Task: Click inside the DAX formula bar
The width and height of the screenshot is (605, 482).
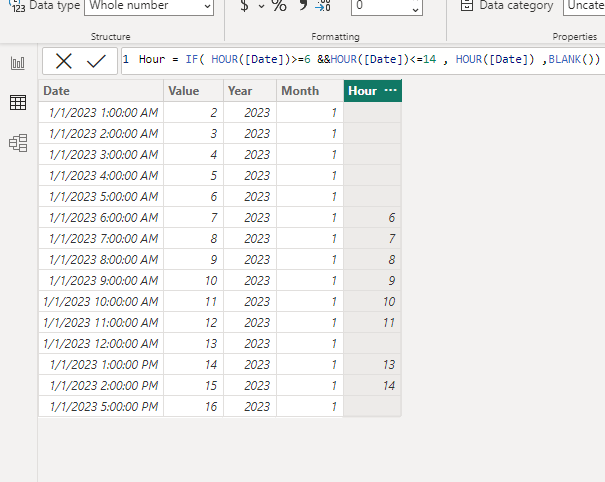Action: [363, 59]
